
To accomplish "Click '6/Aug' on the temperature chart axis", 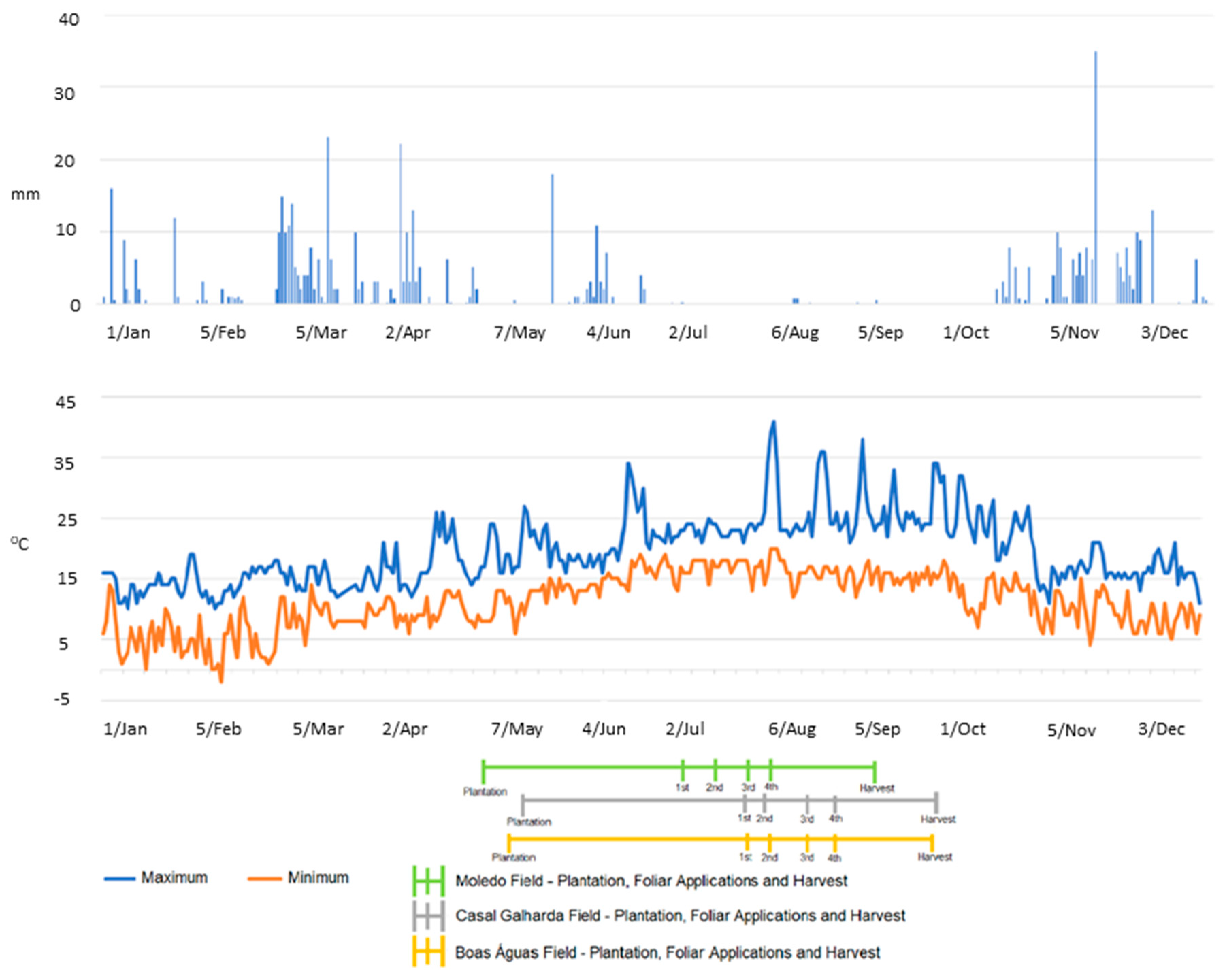I will tap(792, 729).
